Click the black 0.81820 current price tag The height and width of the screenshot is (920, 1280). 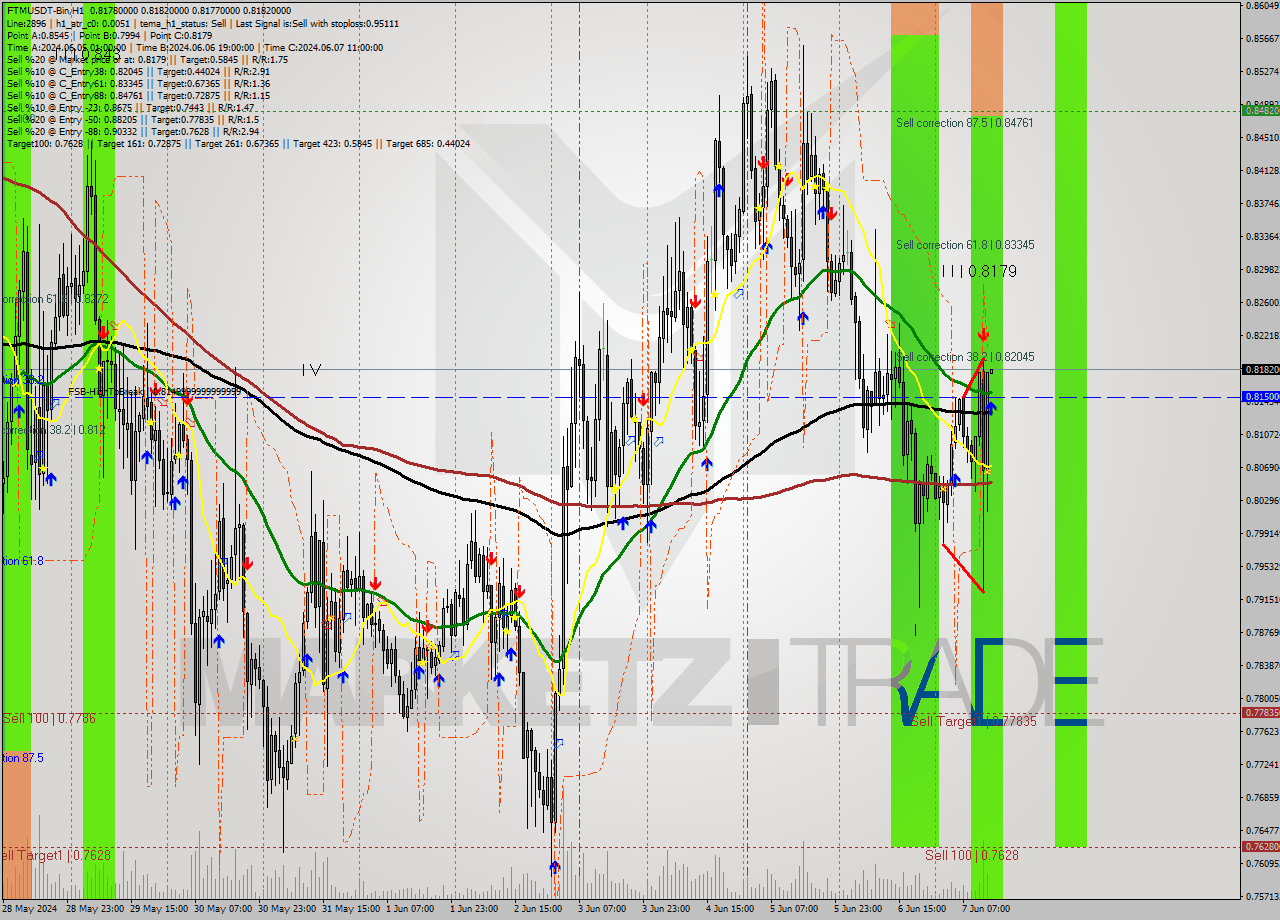coord(1260,369)
